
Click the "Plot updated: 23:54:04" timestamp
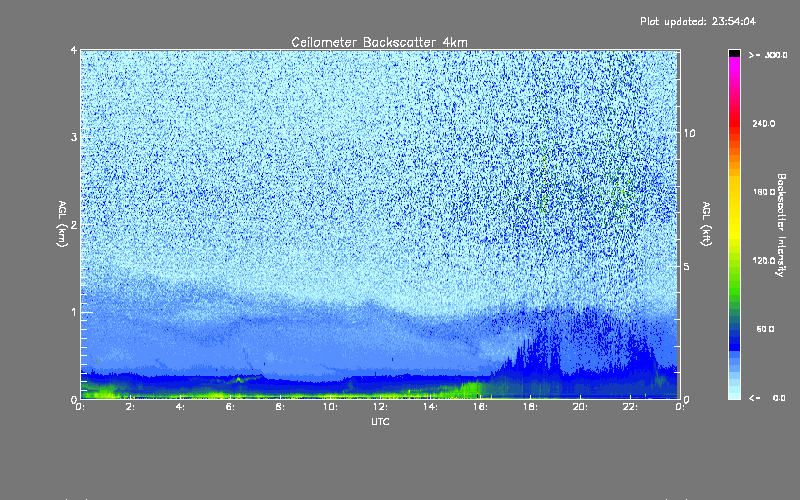tap(698, 21)
